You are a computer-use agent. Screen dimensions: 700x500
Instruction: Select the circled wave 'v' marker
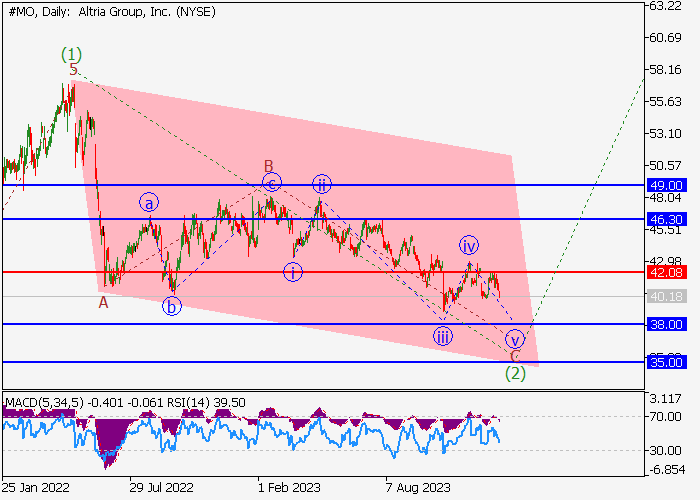click(x=515, y=340)
